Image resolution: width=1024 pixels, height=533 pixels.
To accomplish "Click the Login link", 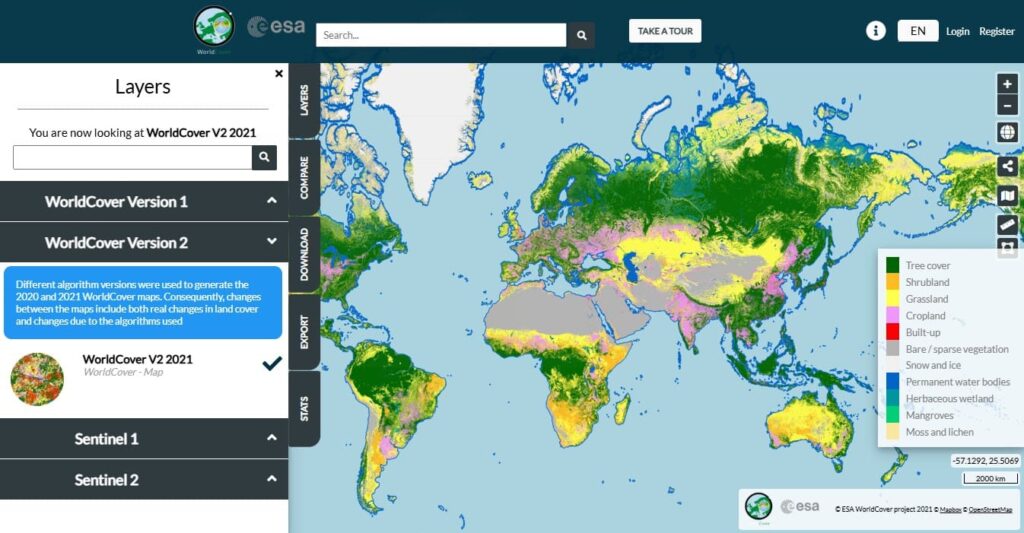I will pyautogui.click(x=957, y=31).
